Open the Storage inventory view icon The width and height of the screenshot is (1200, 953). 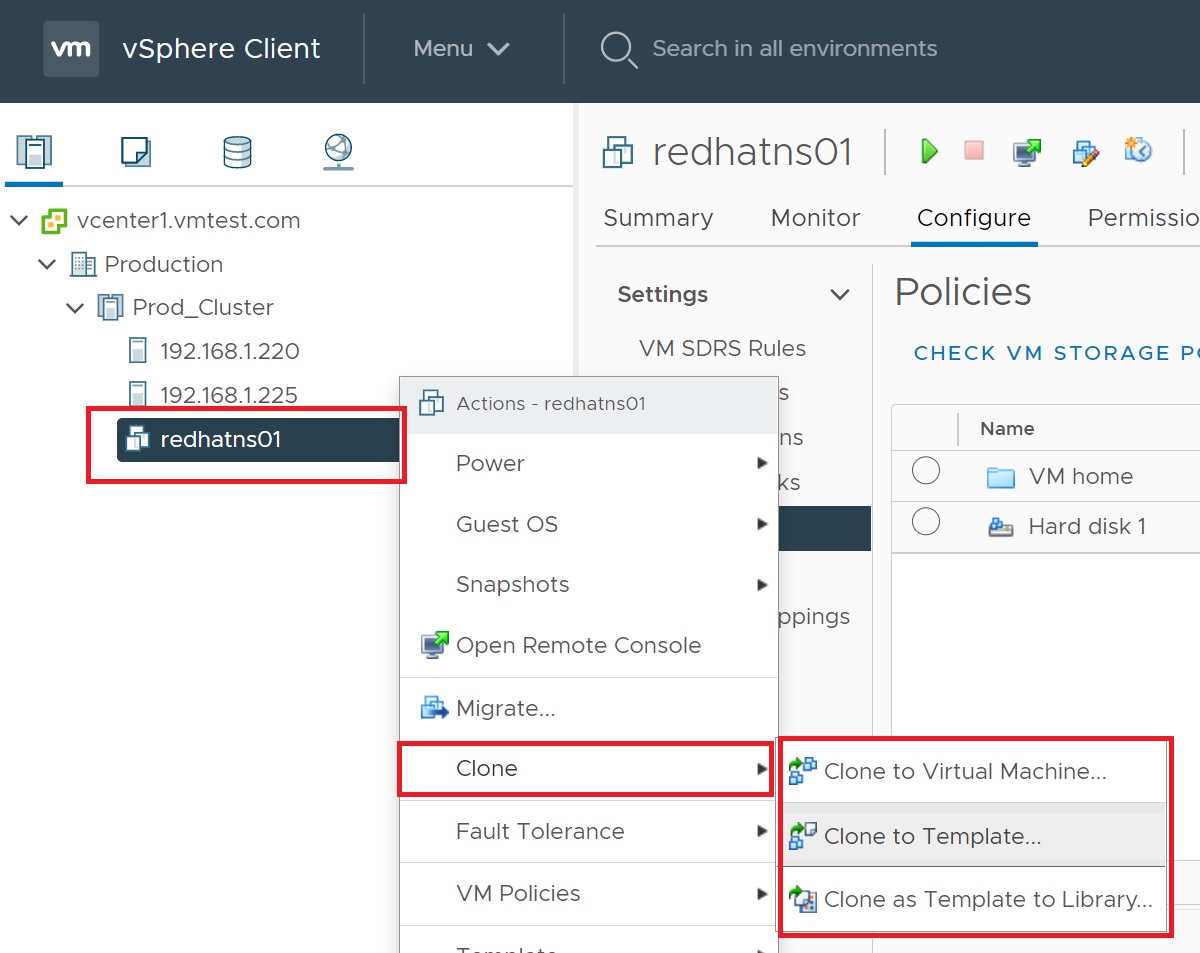tap(237, 152)
